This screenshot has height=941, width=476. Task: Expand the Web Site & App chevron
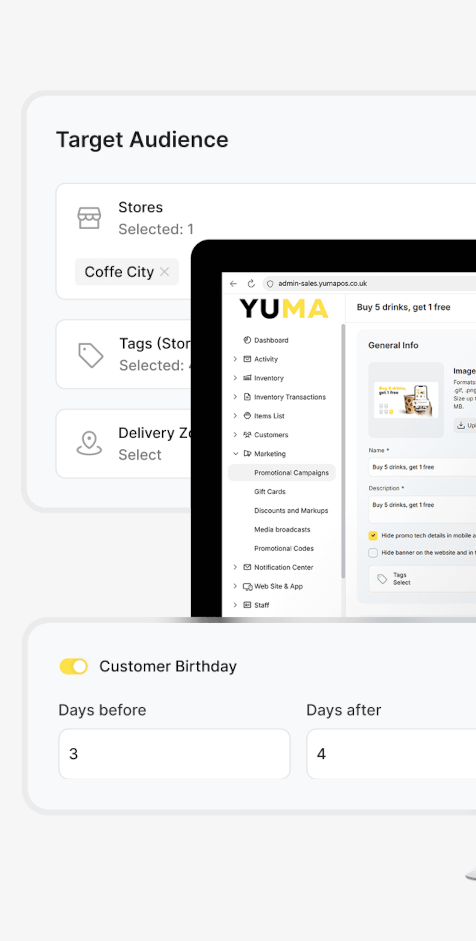tap(235, 586)
